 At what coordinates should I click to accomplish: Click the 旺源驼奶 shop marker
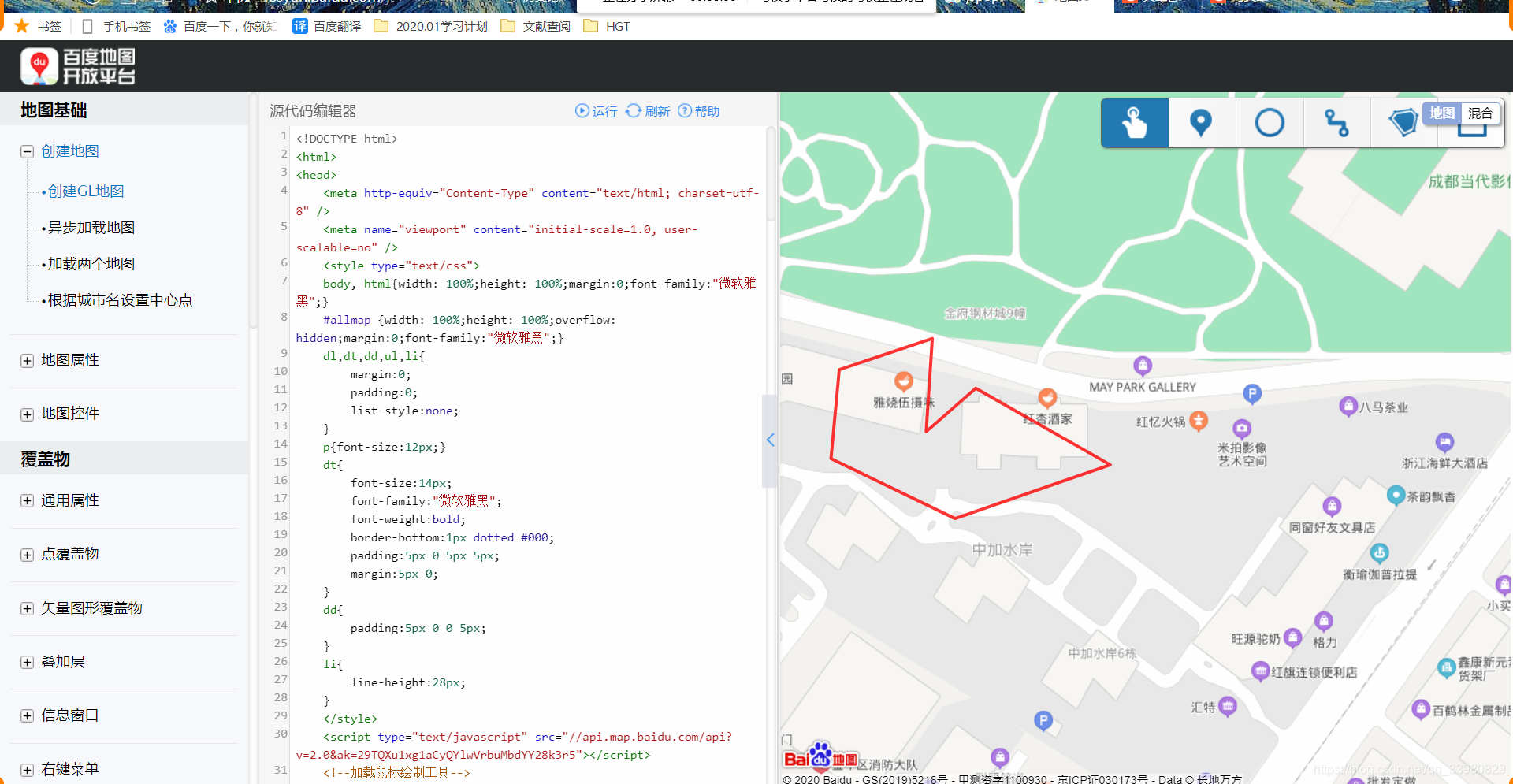point(1292,637)
